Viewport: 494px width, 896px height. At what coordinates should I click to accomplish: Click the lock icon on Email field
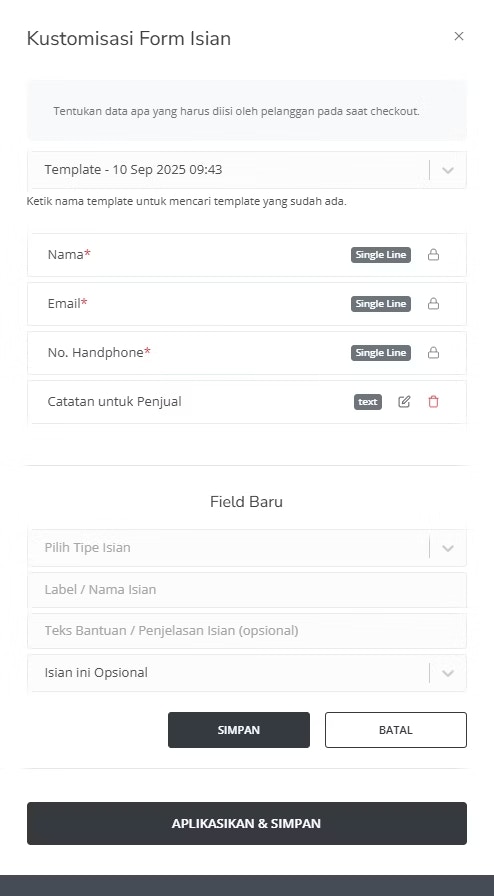433,304
